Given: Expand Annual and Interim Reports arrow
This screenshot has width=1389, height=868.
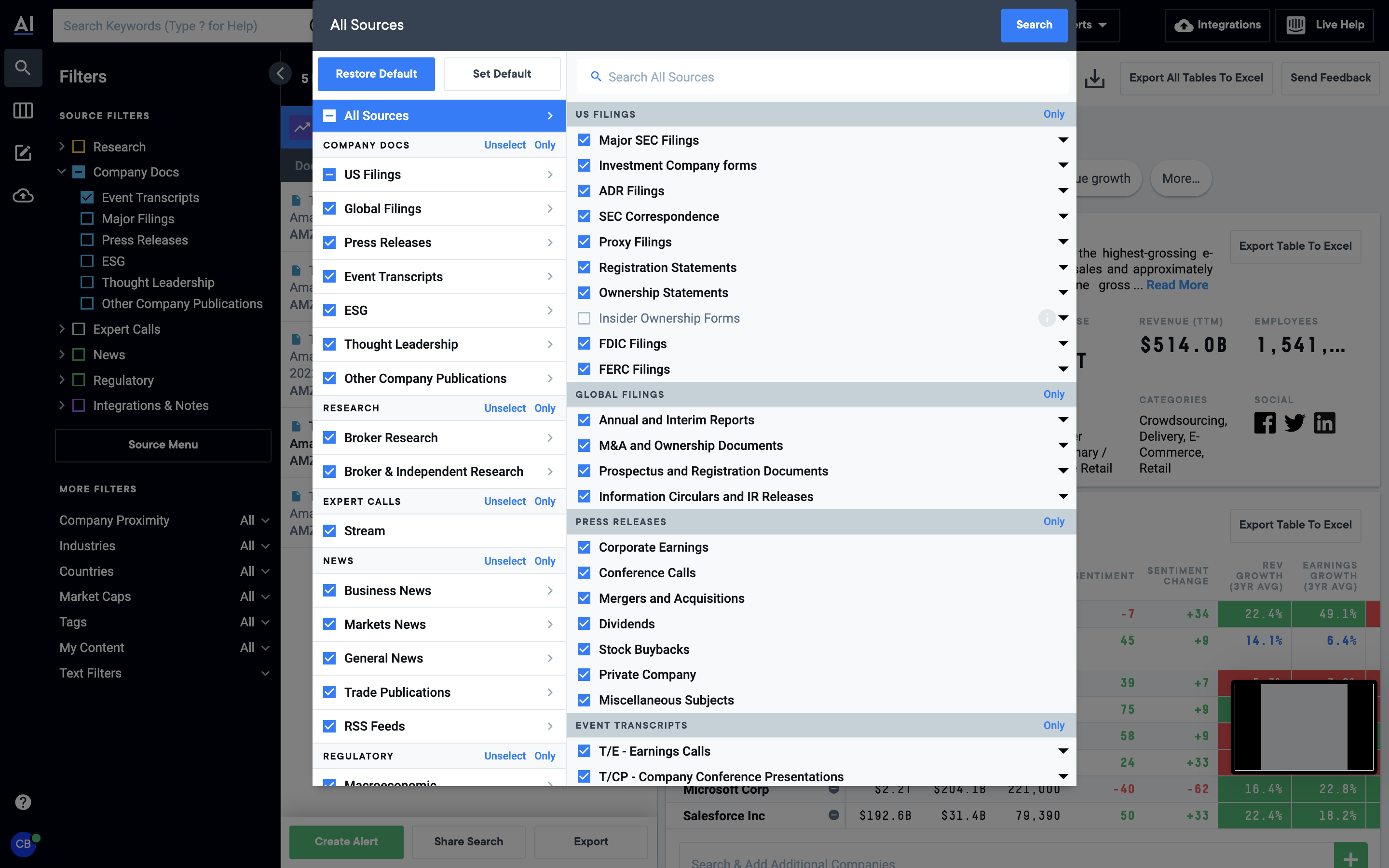Looking at the screenshot, I should (x=1063, y=420).
